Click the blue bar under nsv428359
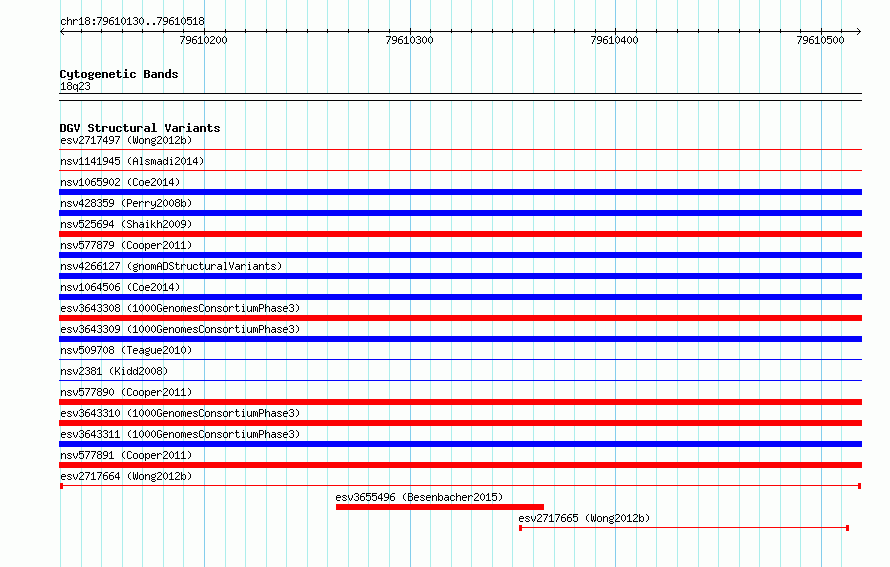This screenshot has height=567, width=890. pos(460,213)
